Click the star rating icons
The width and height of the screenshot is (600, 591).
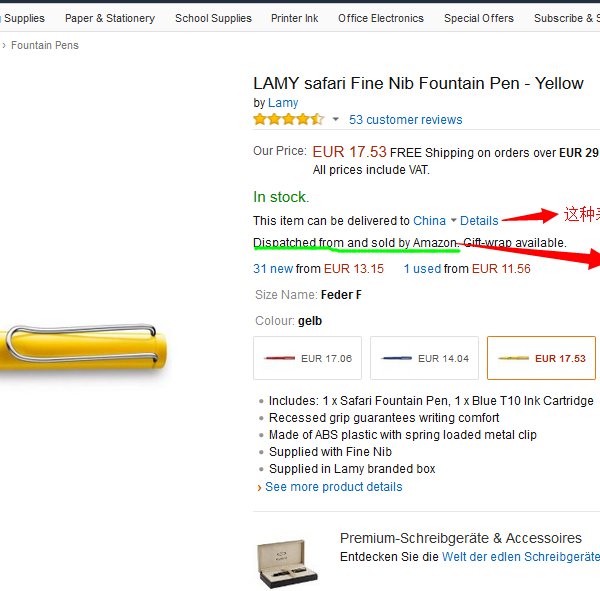(288, 119)
